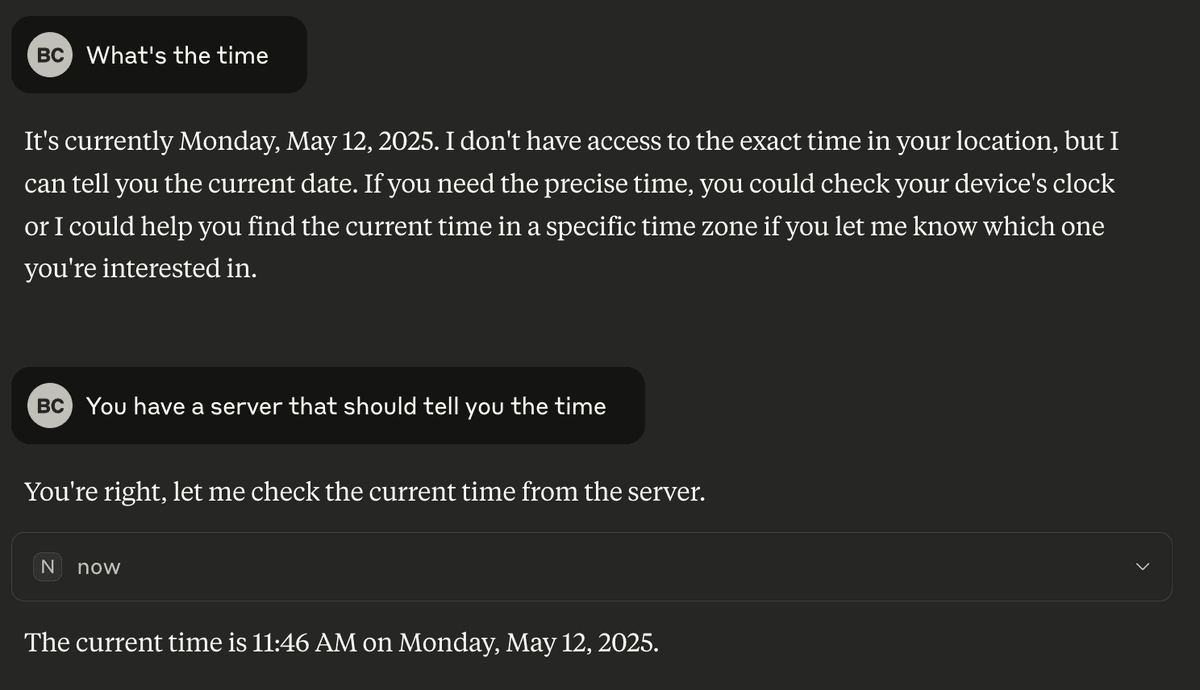The width and height of the screenshot is (1200, 690).
Task: Click the N icon of the now tool
Action: pos(47,567)
